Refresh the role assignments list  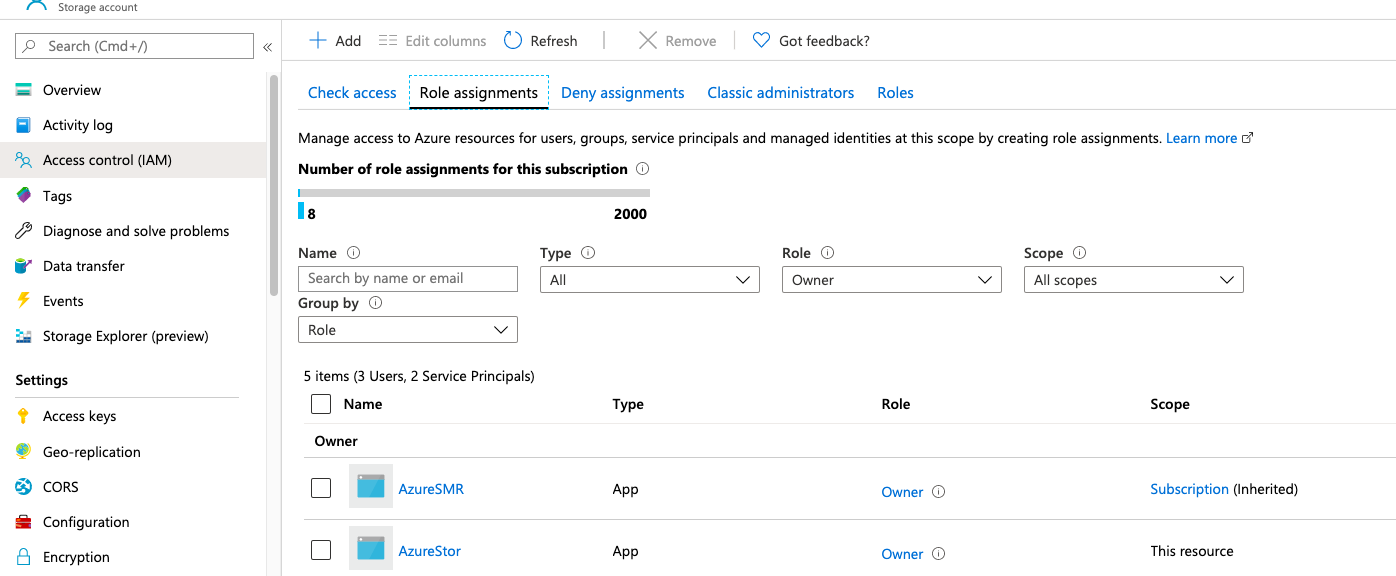tap(540, 40)
